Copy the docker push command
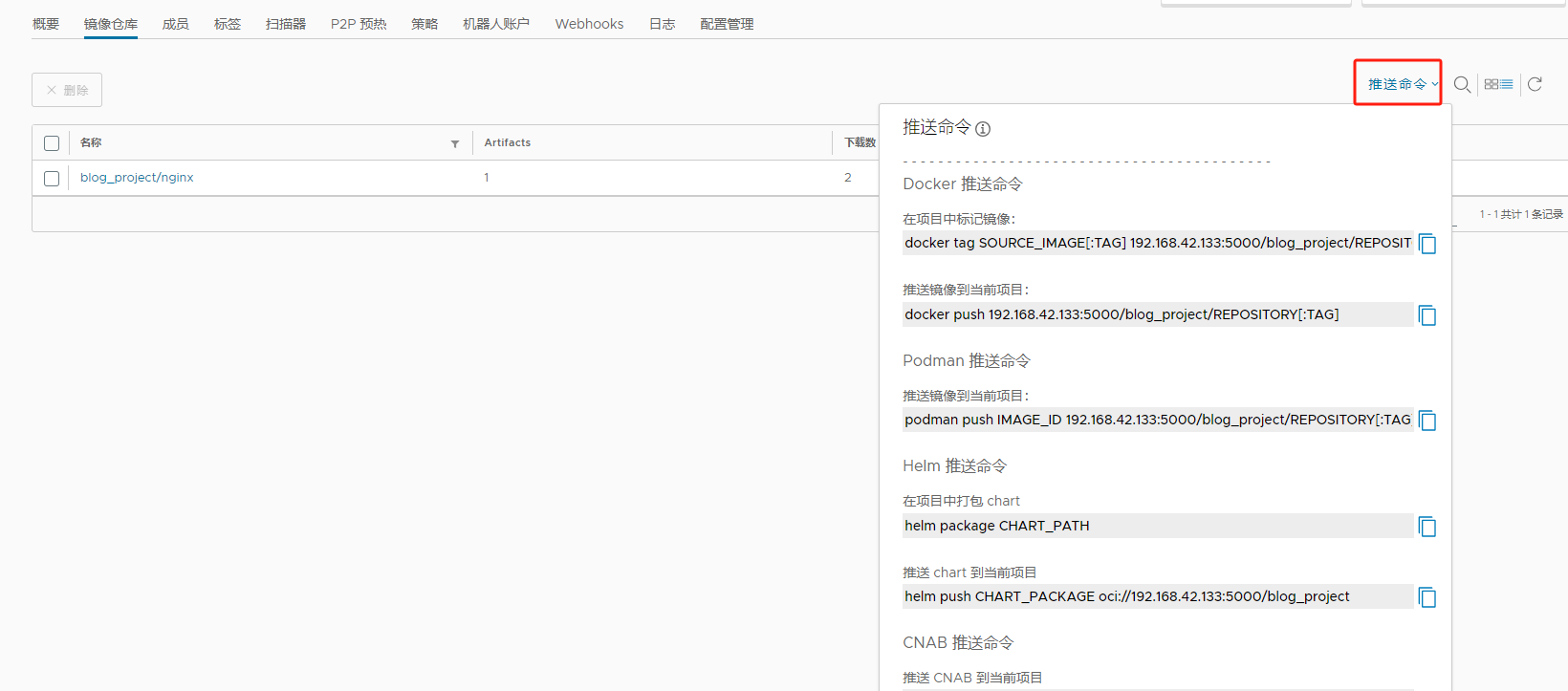The height and width of the screenshot is (691, 1568). tap(1427, 315)
